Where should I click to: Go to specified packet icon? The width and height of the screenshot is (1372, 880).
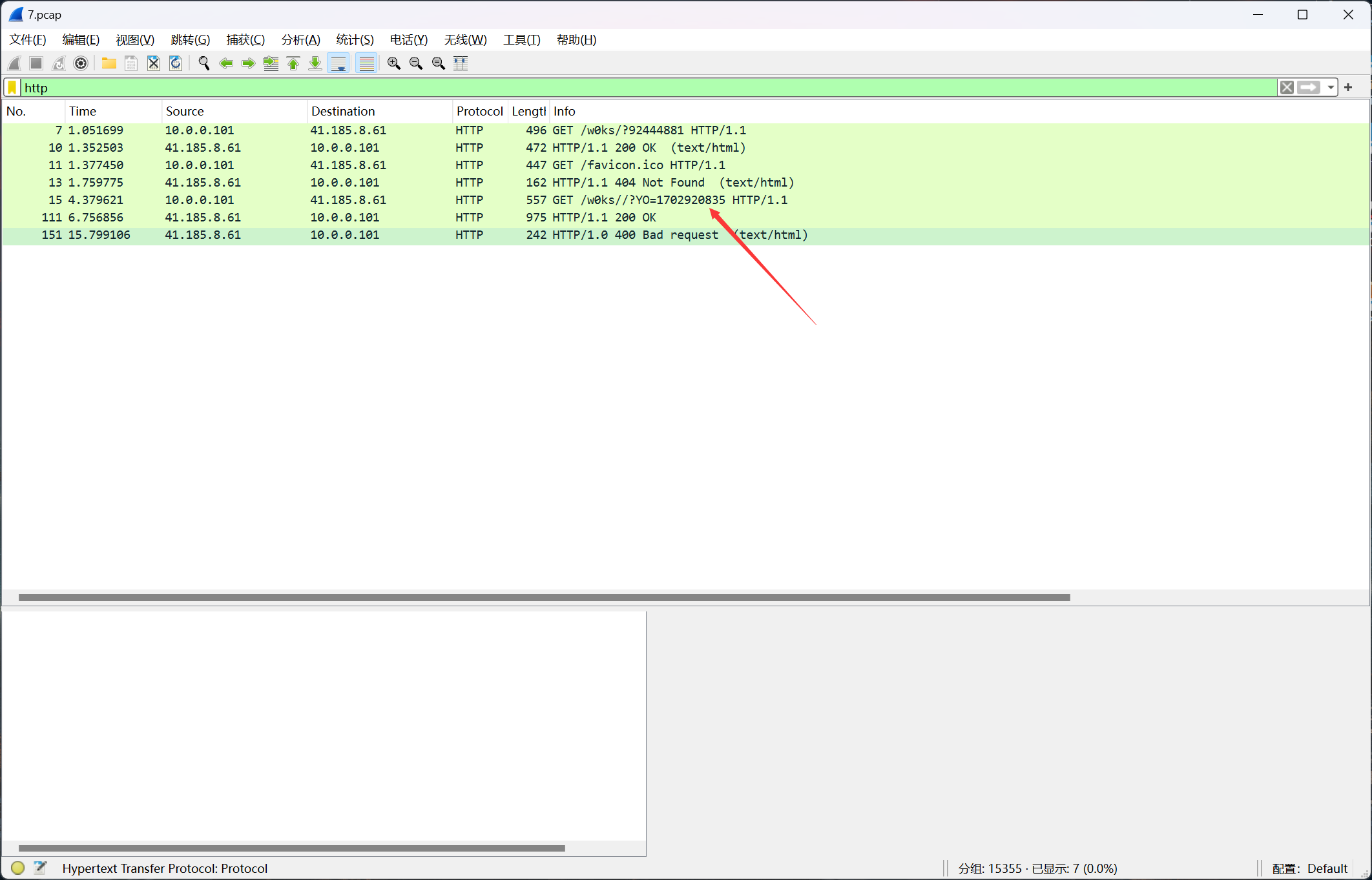(271, 63)
